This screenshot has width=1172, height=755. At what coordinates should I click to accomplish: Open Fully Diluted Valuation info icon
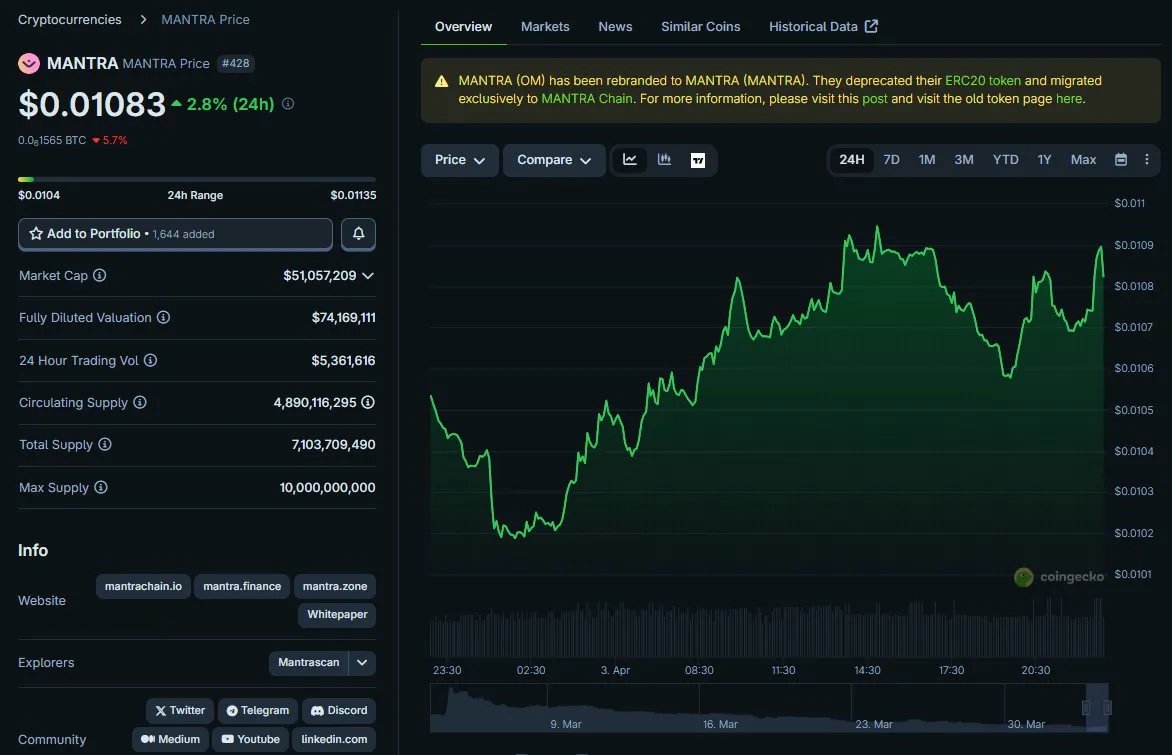pyautogui.click(x=163, y=317)
